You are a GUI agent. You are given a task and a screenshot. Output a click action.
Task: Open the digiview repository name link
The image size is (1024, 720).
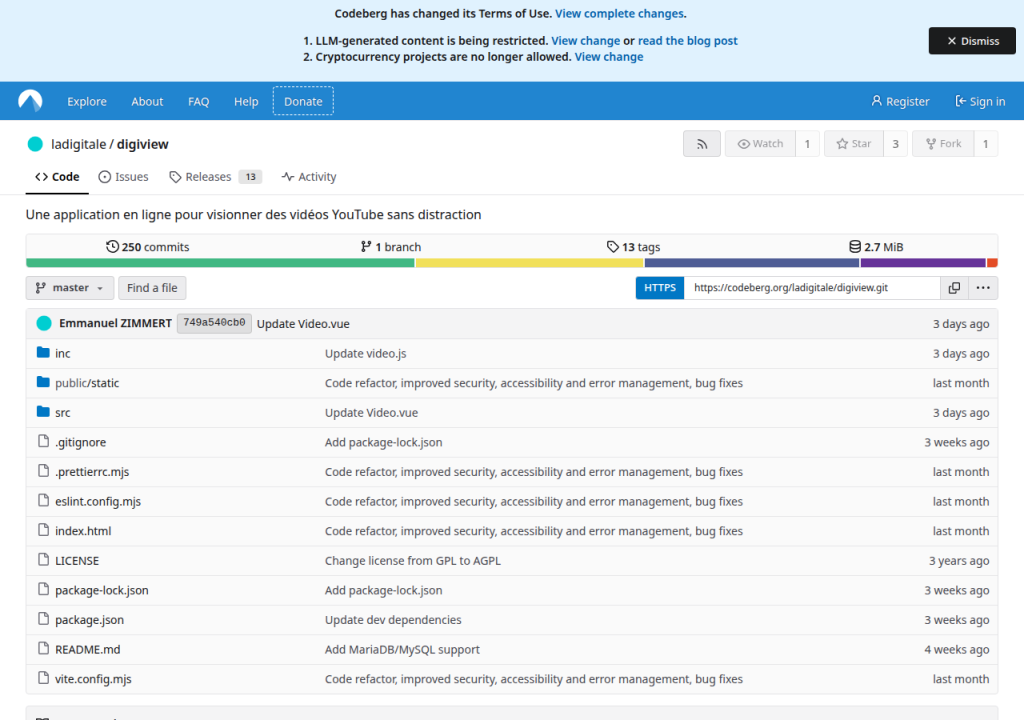tap(142, 144)
